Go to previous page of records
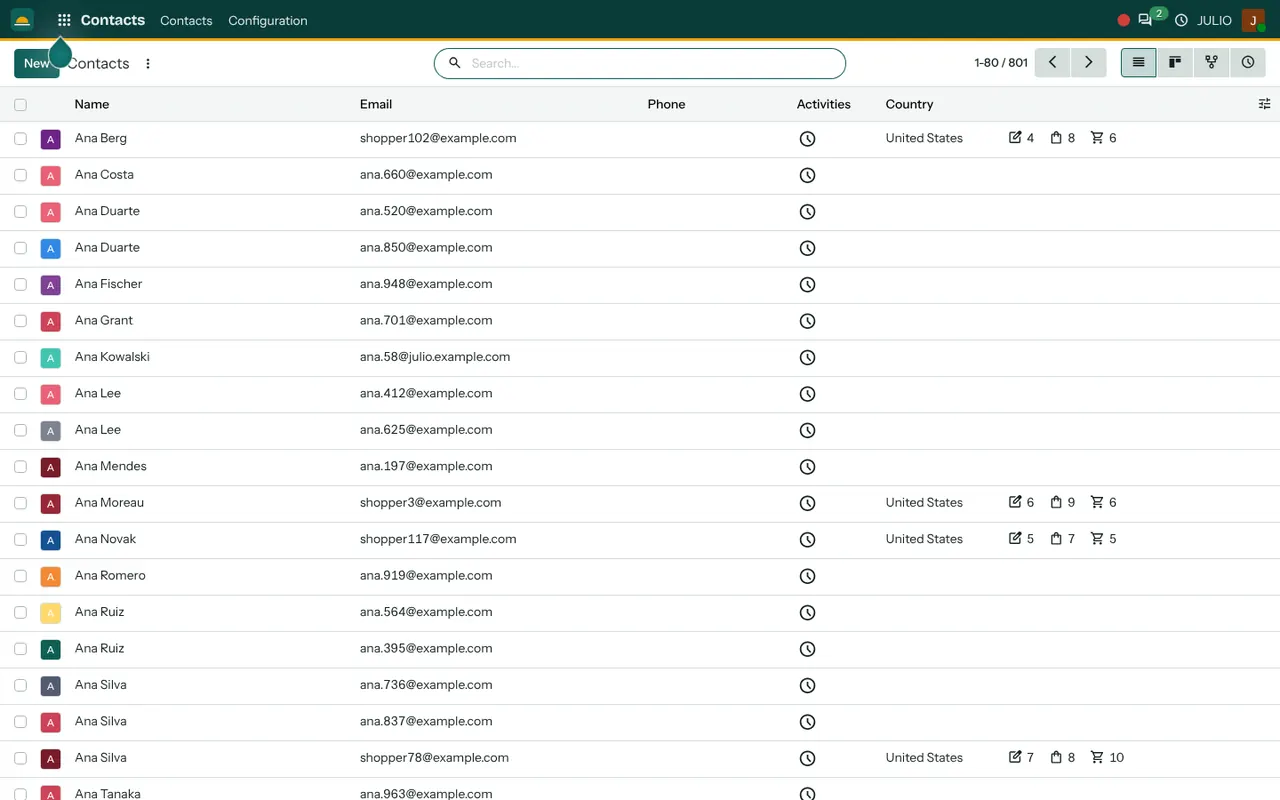 coord(1052,62)
